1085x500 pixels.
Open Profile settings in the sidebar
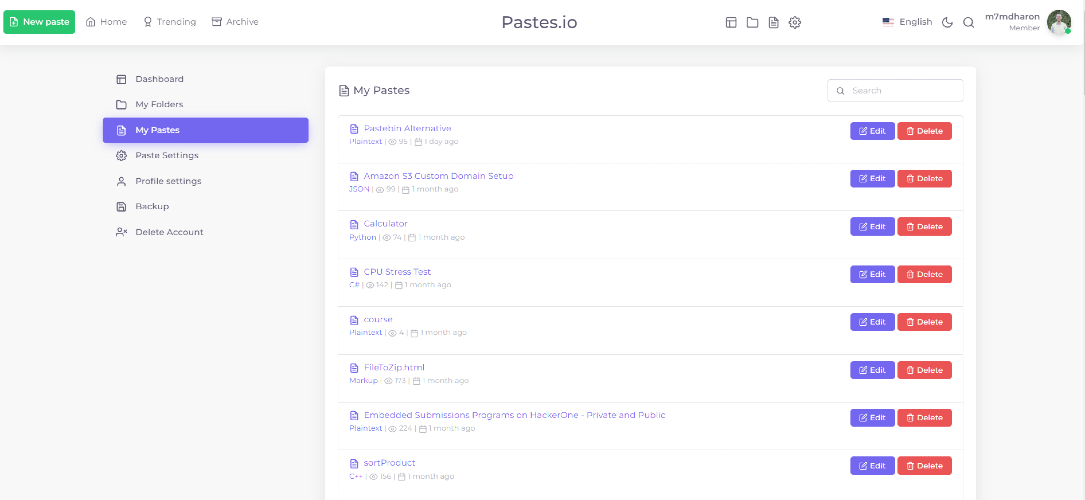pos(206,181)
